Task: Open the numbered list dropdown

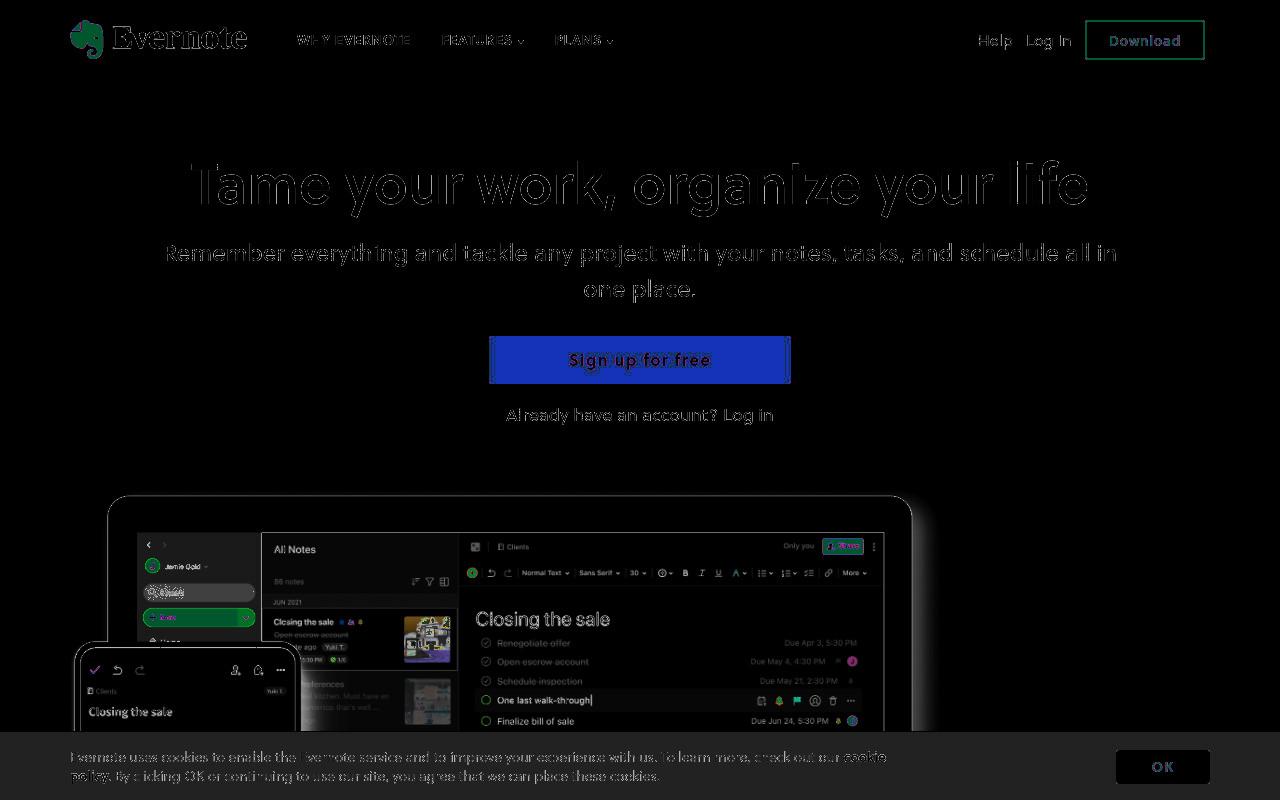Action: 788,573
